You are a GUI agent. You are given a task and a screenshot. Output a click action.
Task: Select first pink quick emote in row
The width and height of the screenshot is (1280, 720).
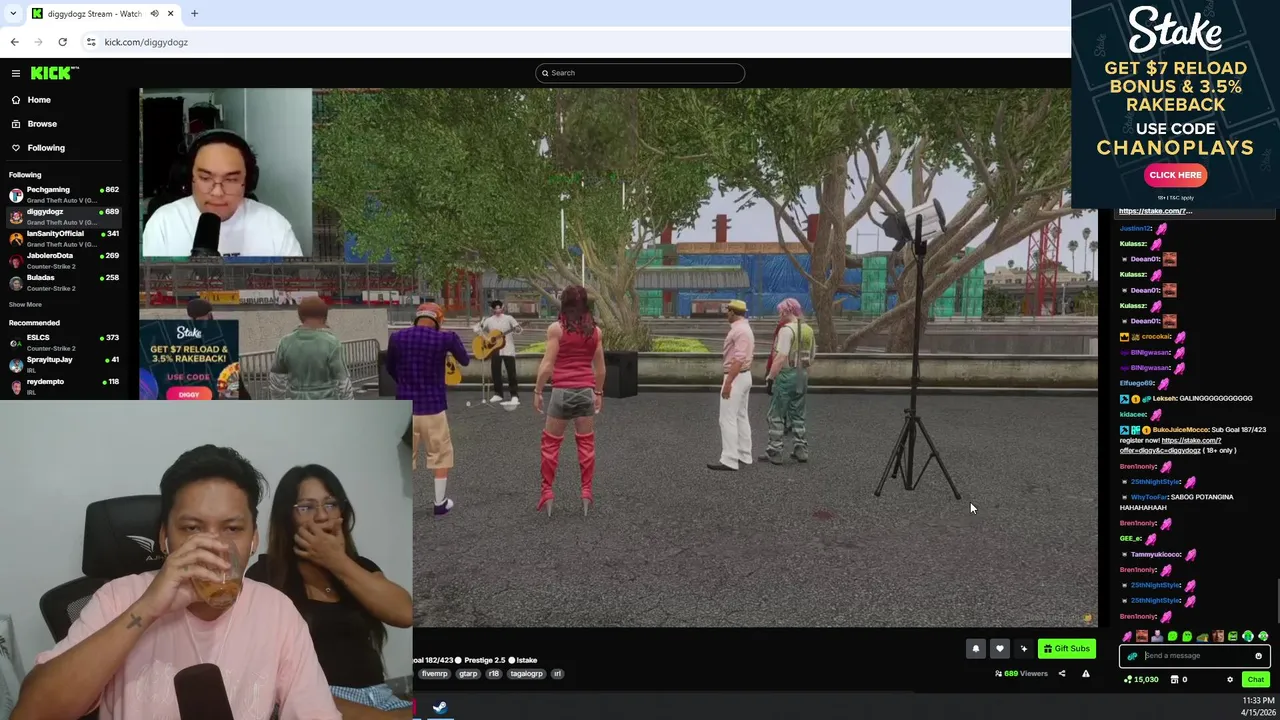point(1127,636)
